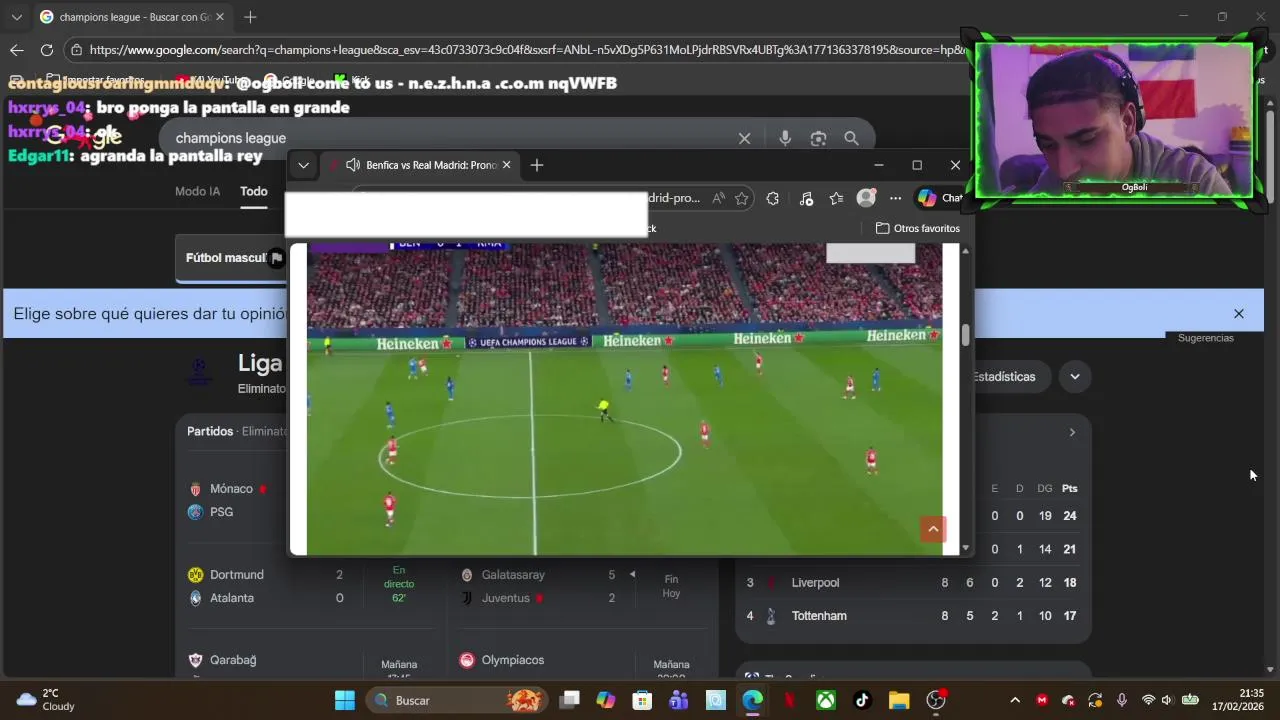Open OBS Studio from the taskbar

(x=936, y=700)
